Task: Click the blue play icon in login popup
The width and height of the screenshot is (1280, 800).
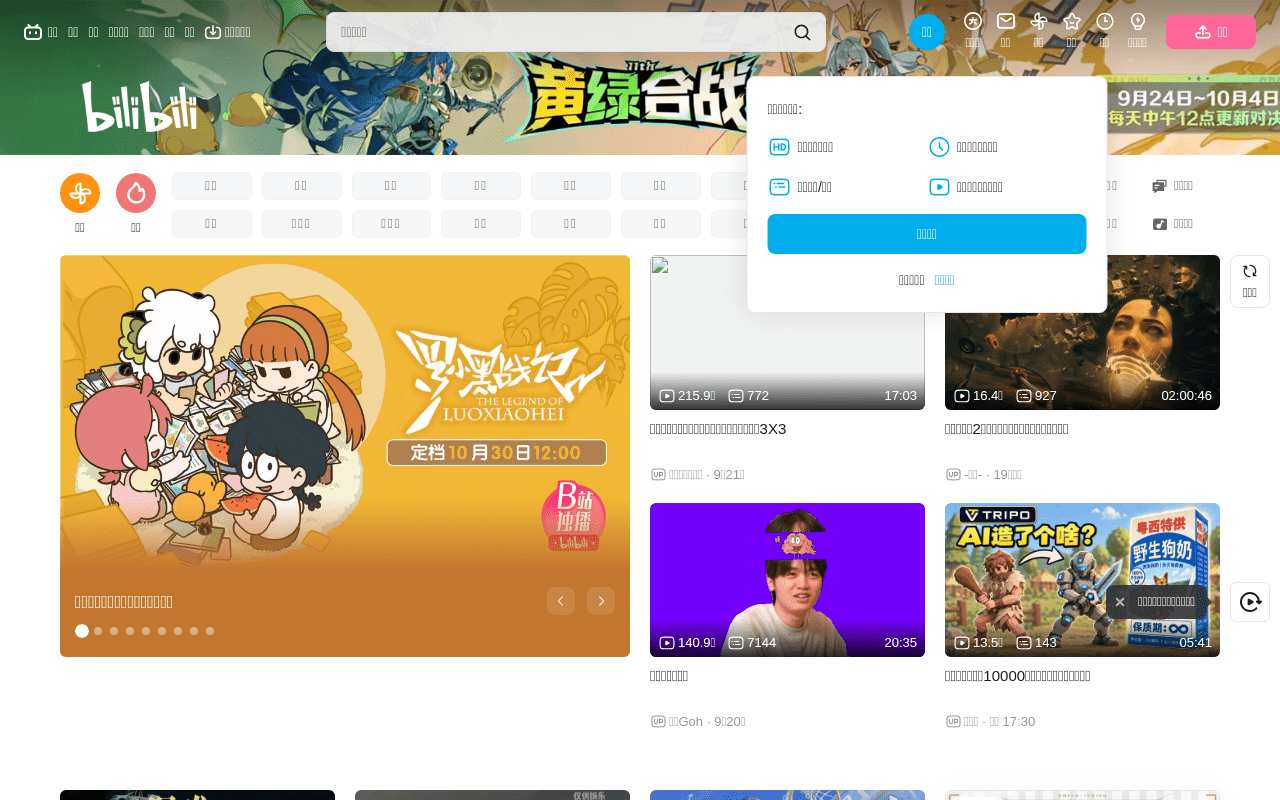Action: point(939,187)
